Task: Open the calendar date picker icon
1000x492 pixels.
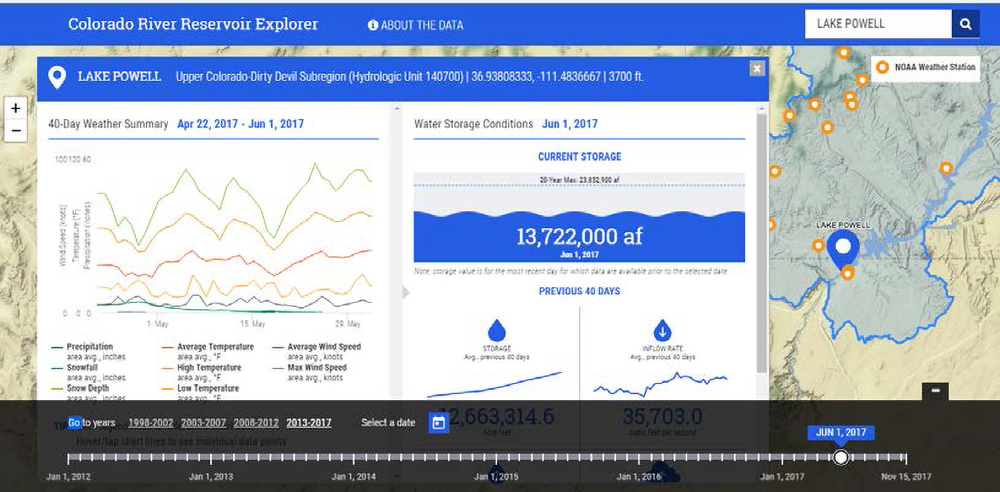Action: [438, 422]
